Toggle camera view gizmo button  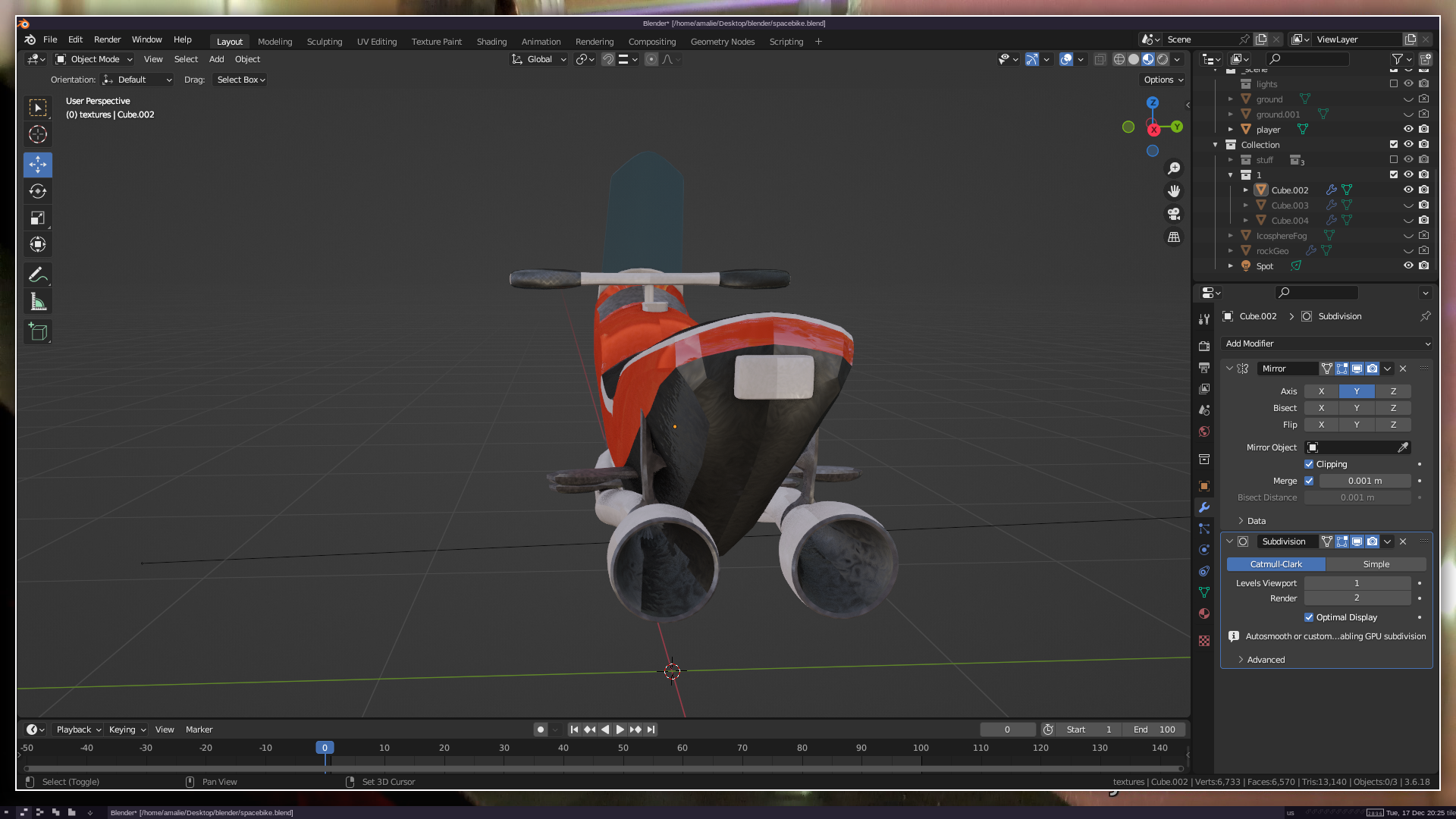(1174, 214)
